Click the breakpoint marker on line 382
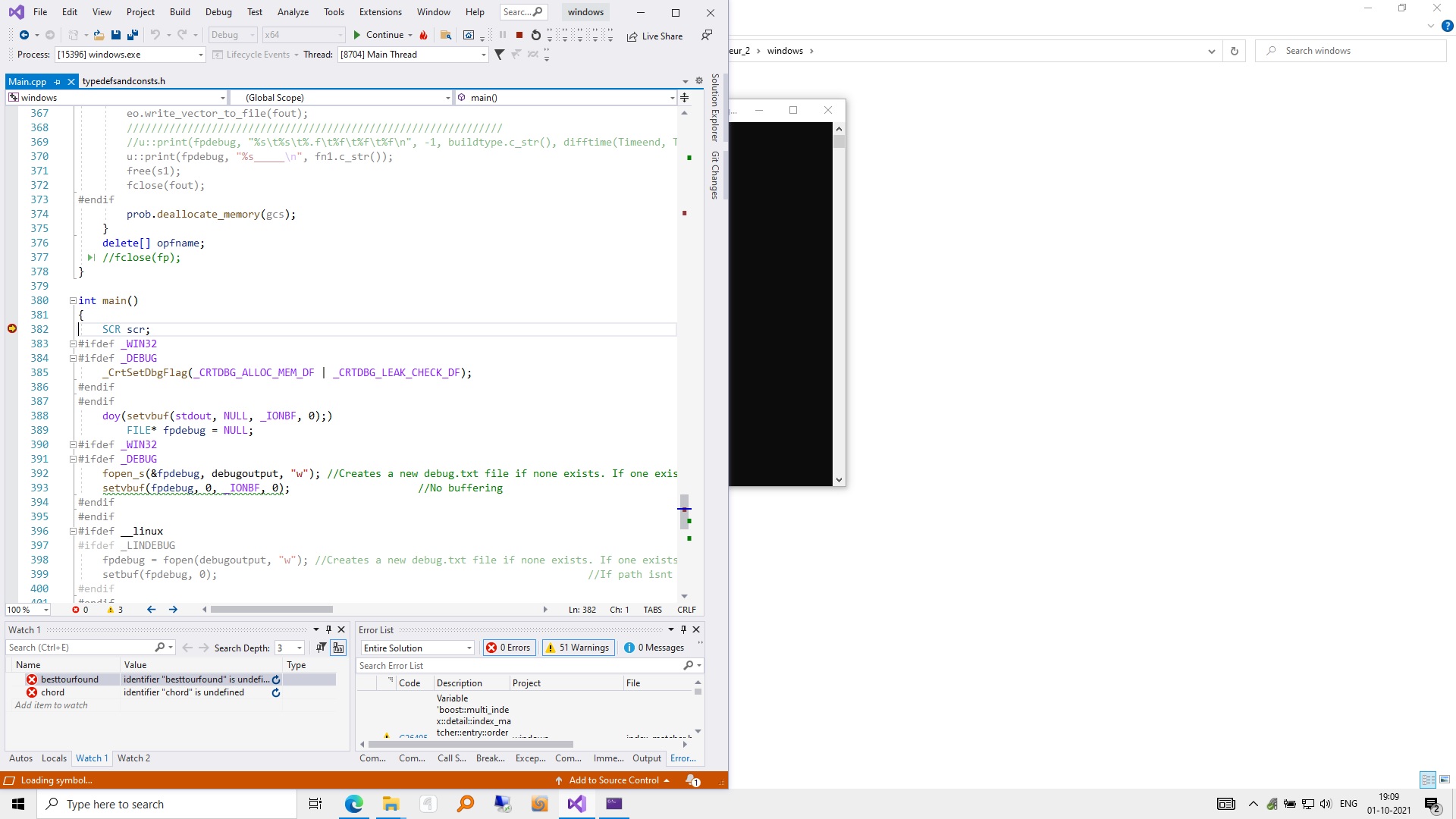Screen dimensions: 1456x819 (x=12, y=329)
